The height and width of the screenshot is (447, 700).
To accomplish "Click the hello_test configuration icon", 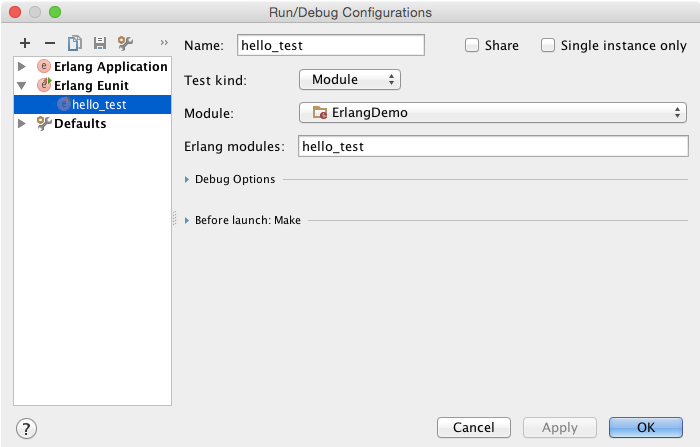I will tap(64, 104).
